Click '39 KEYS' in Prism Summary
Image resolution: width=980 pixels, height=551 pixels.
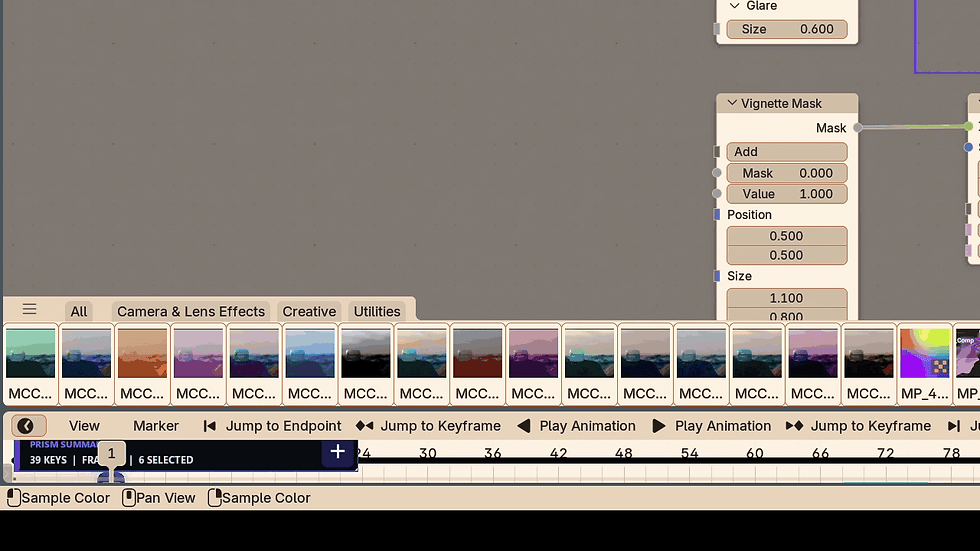click(48, 460)
